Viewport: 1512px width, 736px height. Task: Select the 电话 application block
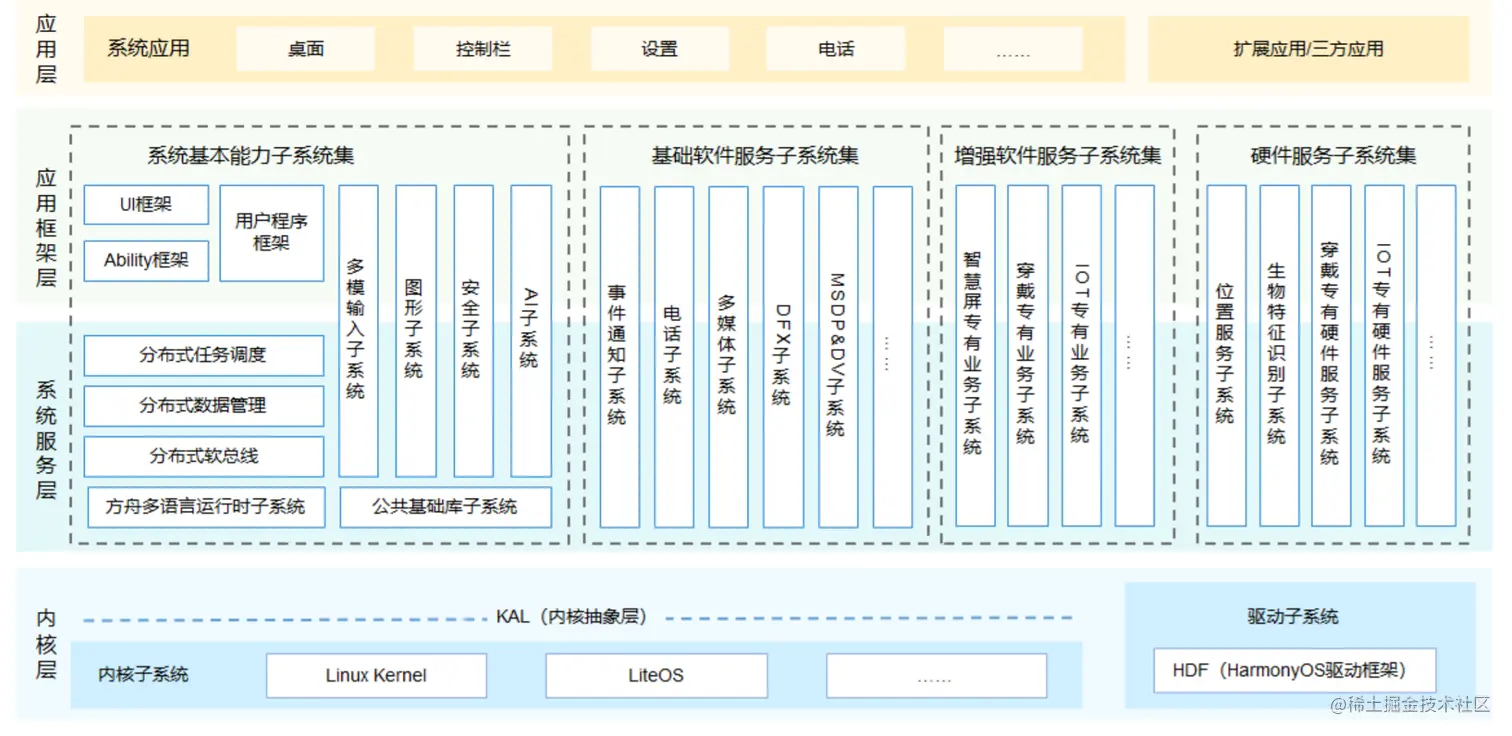point(834,48)
